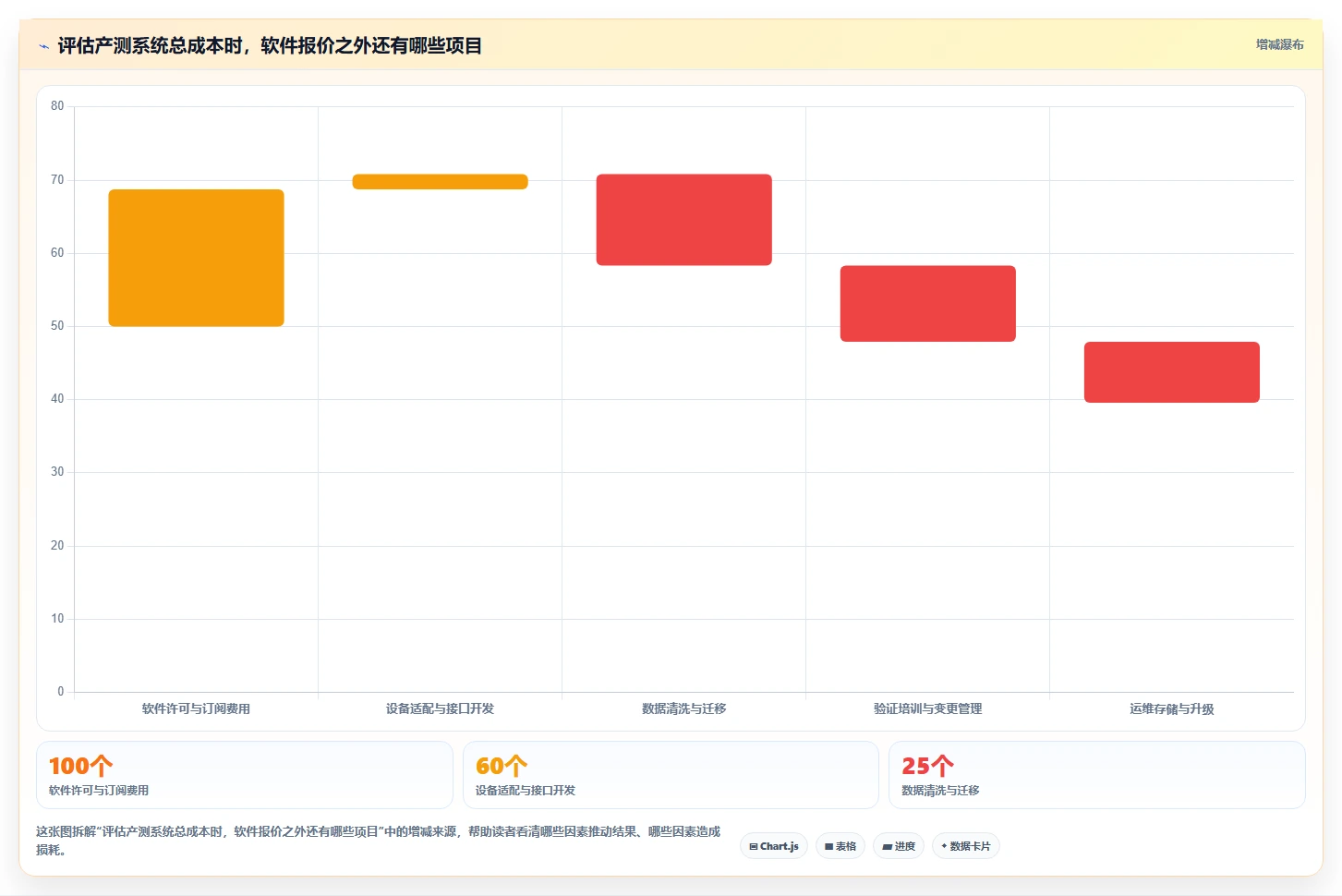The width and height of the screenshot is (1342, 896).
Task: Click the chart title text 评估产测系统总成本时
Action: click(x=270, y=45)
